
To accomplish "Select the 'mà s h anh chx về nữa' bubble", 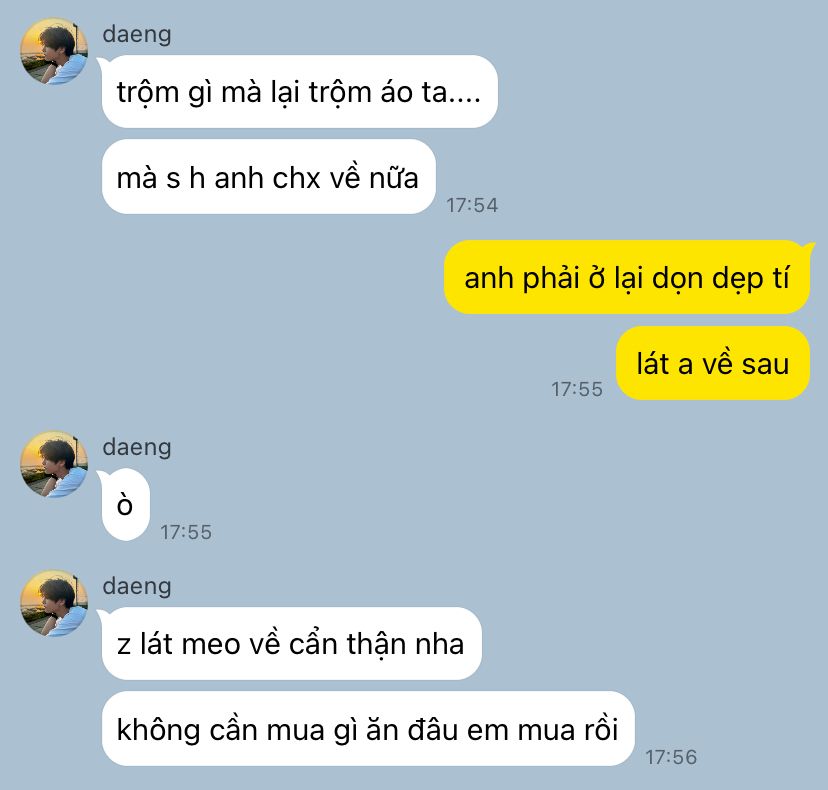I will pyautogui.click(x=268, y=177).
